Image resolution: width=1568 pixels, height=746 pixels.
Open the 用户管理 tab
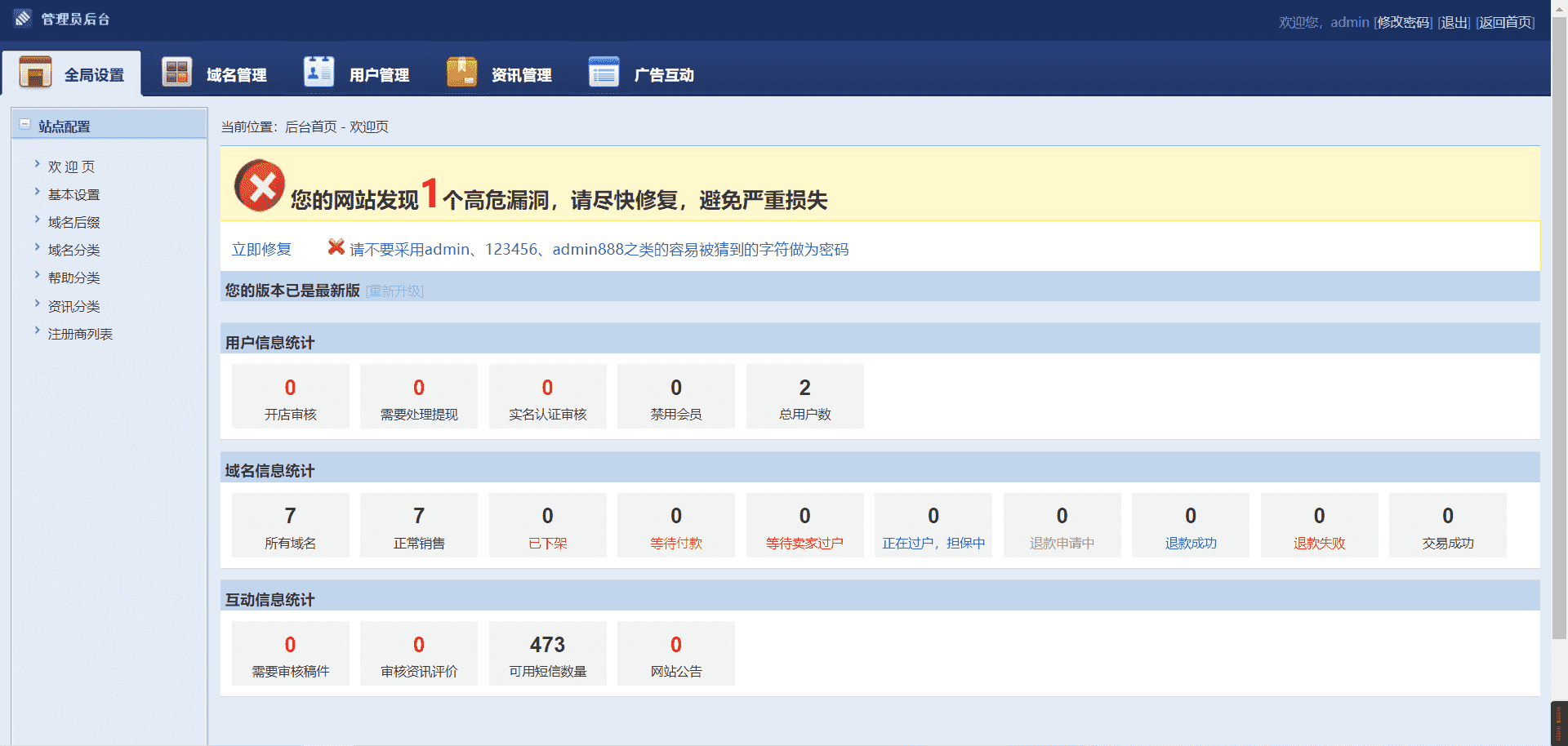pyautogui.click(x=379, y=75)
